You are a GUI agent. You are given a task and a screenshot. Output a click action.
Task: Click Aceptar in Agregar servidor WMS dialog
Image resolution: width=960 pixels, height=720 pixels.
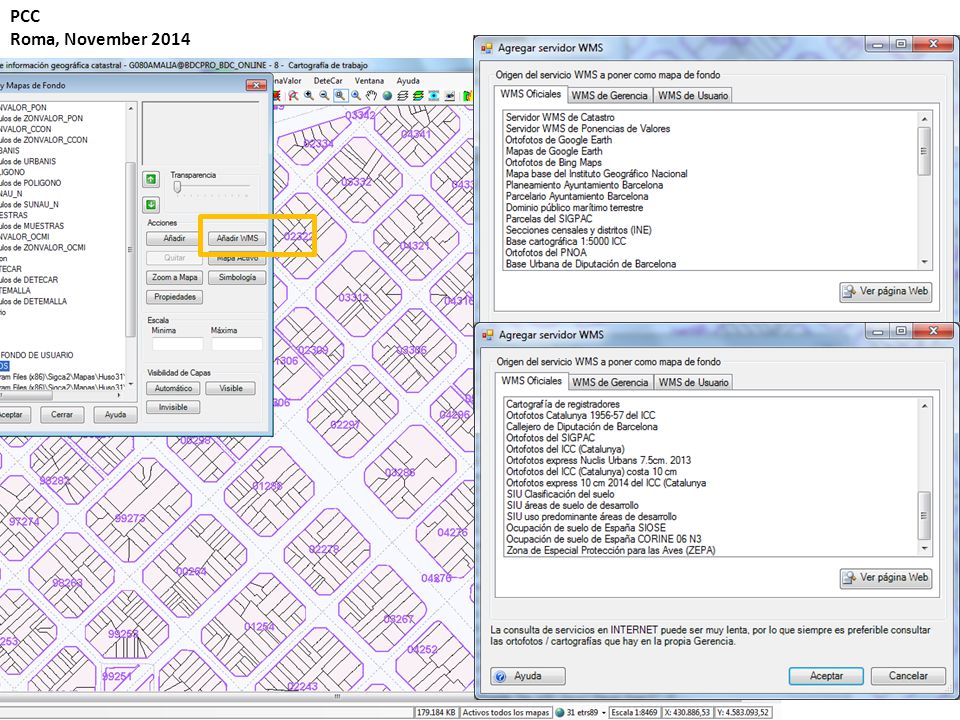click(826, 676)
